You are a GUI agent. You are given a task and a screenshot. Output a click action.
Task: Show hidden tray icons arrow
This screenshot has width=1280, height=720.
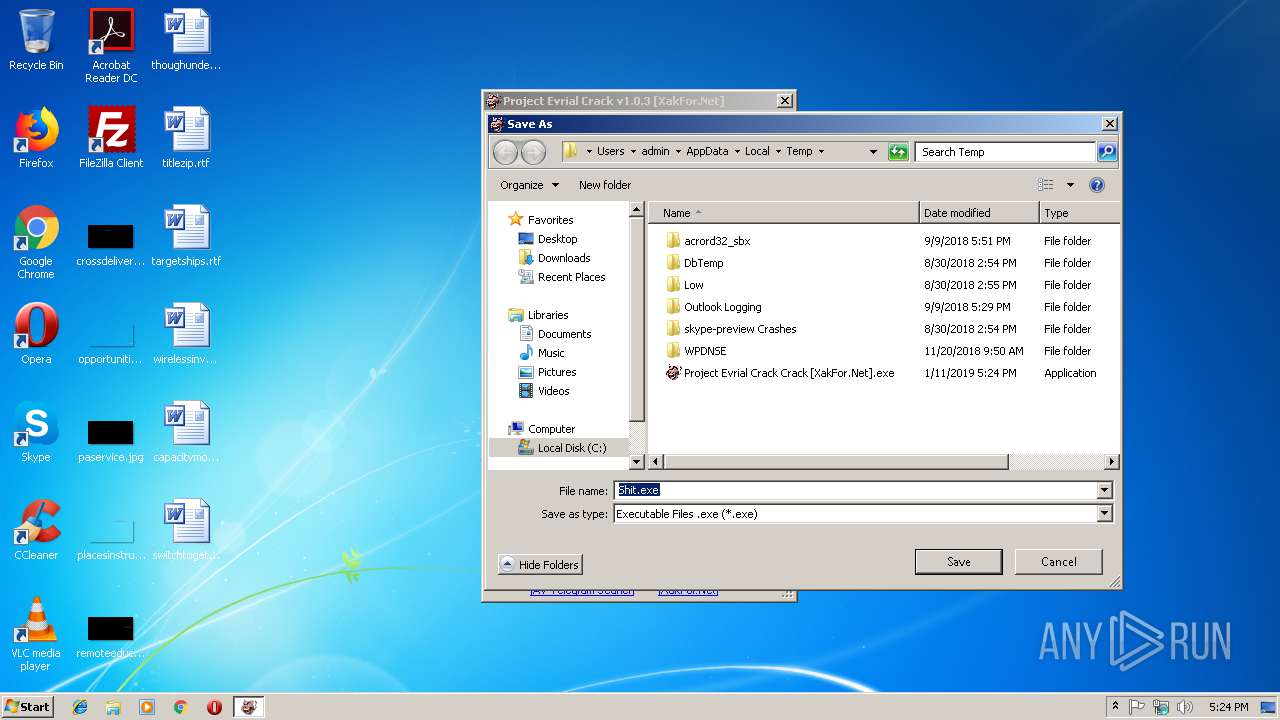point(1115,707)
